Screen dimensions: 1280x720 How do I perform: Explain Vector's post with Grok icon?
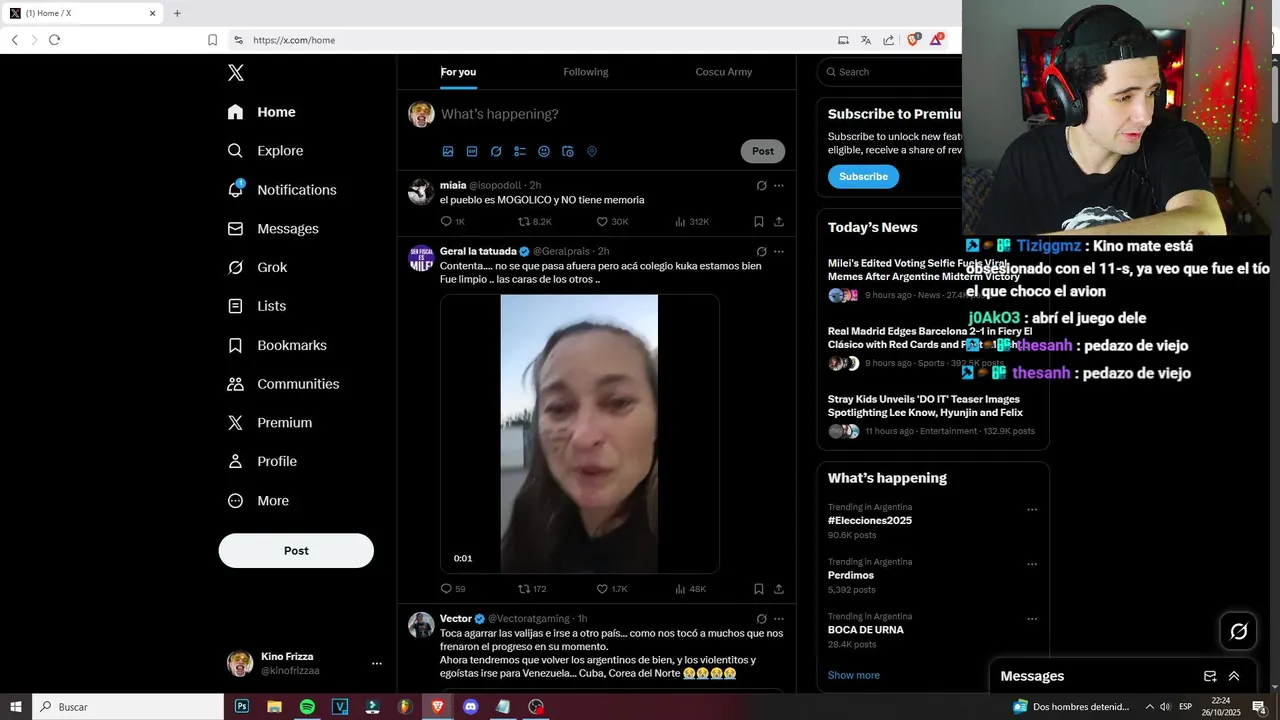coord(761,619)
